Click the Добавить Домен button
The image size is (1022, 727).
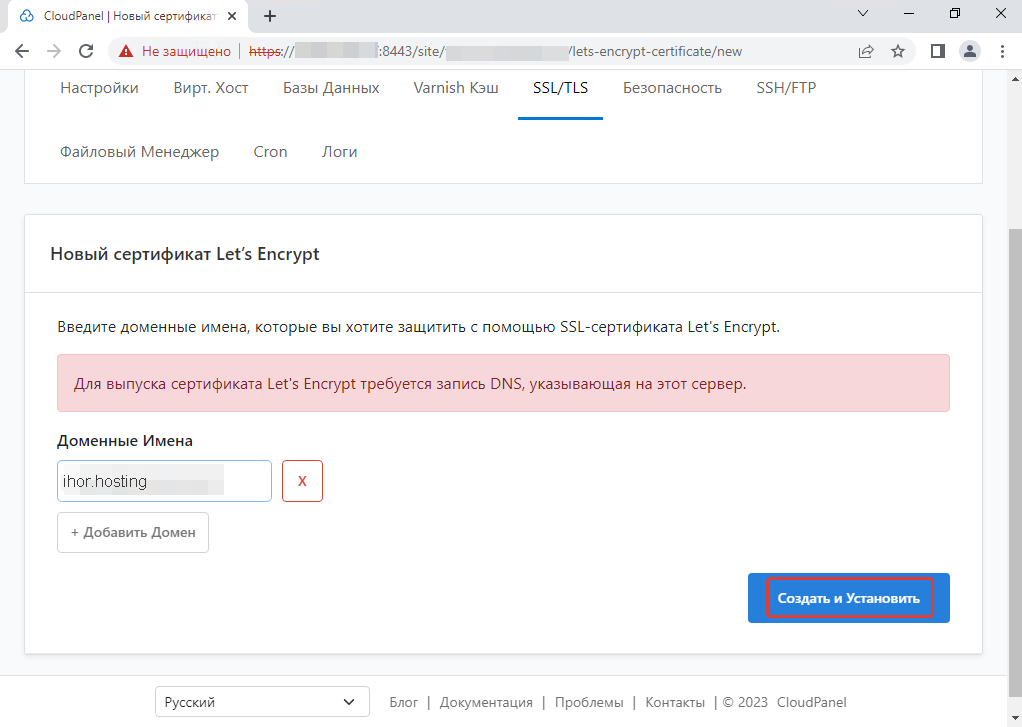[132, 532]
